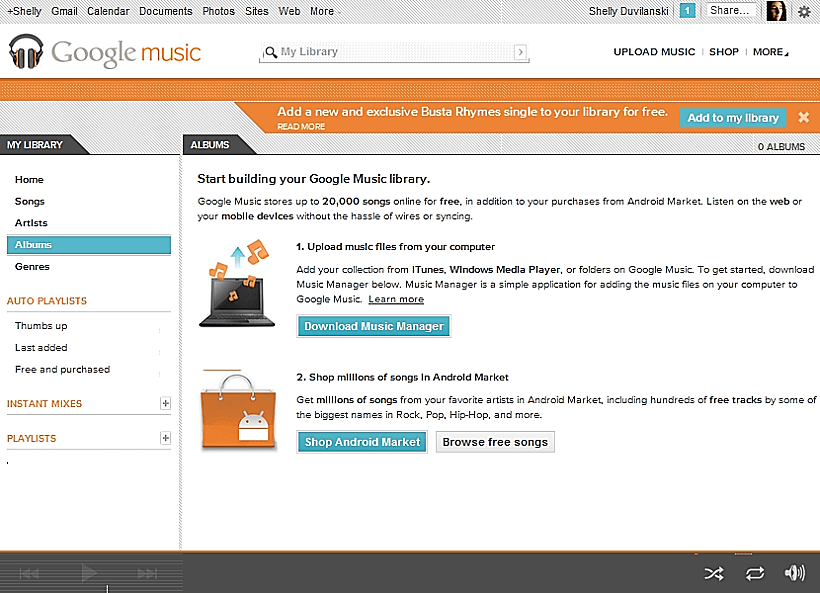The image size is (820, 593).
Task: Open the MORE dropdown in header
Action: (x=770, y=52)
